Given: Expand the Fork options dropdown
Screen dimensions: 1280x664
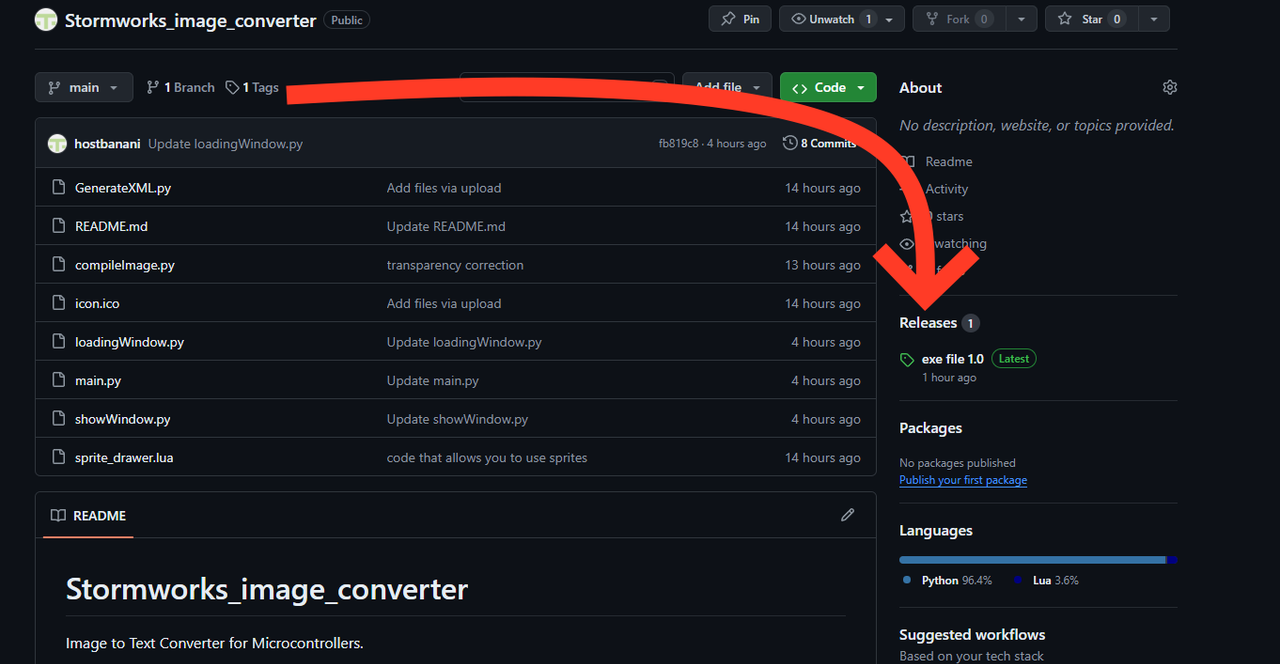Looking at the screenshot, I should click(x=1021, y=19).
